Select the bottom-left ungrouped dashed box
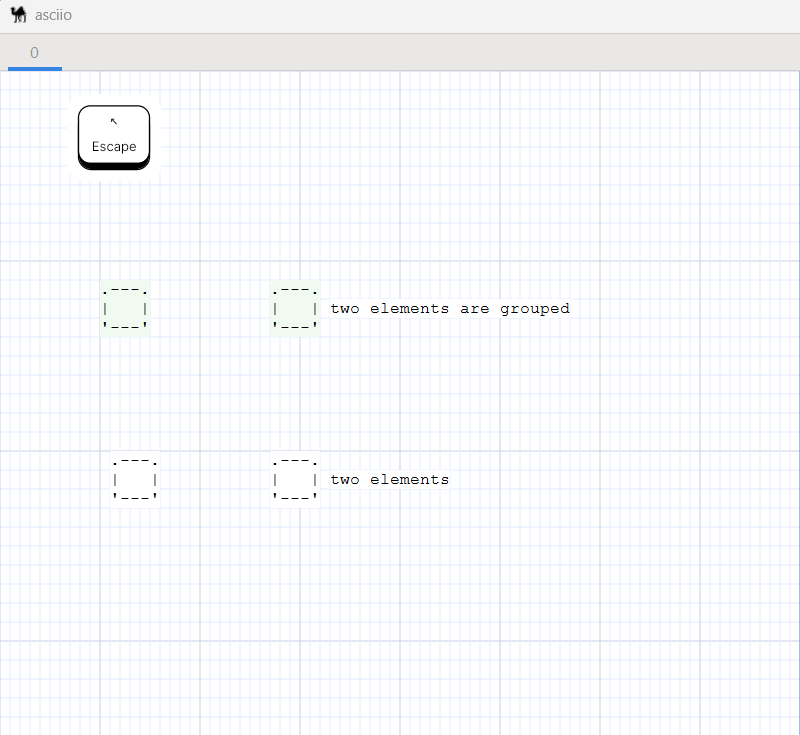 tap(133, 479)
